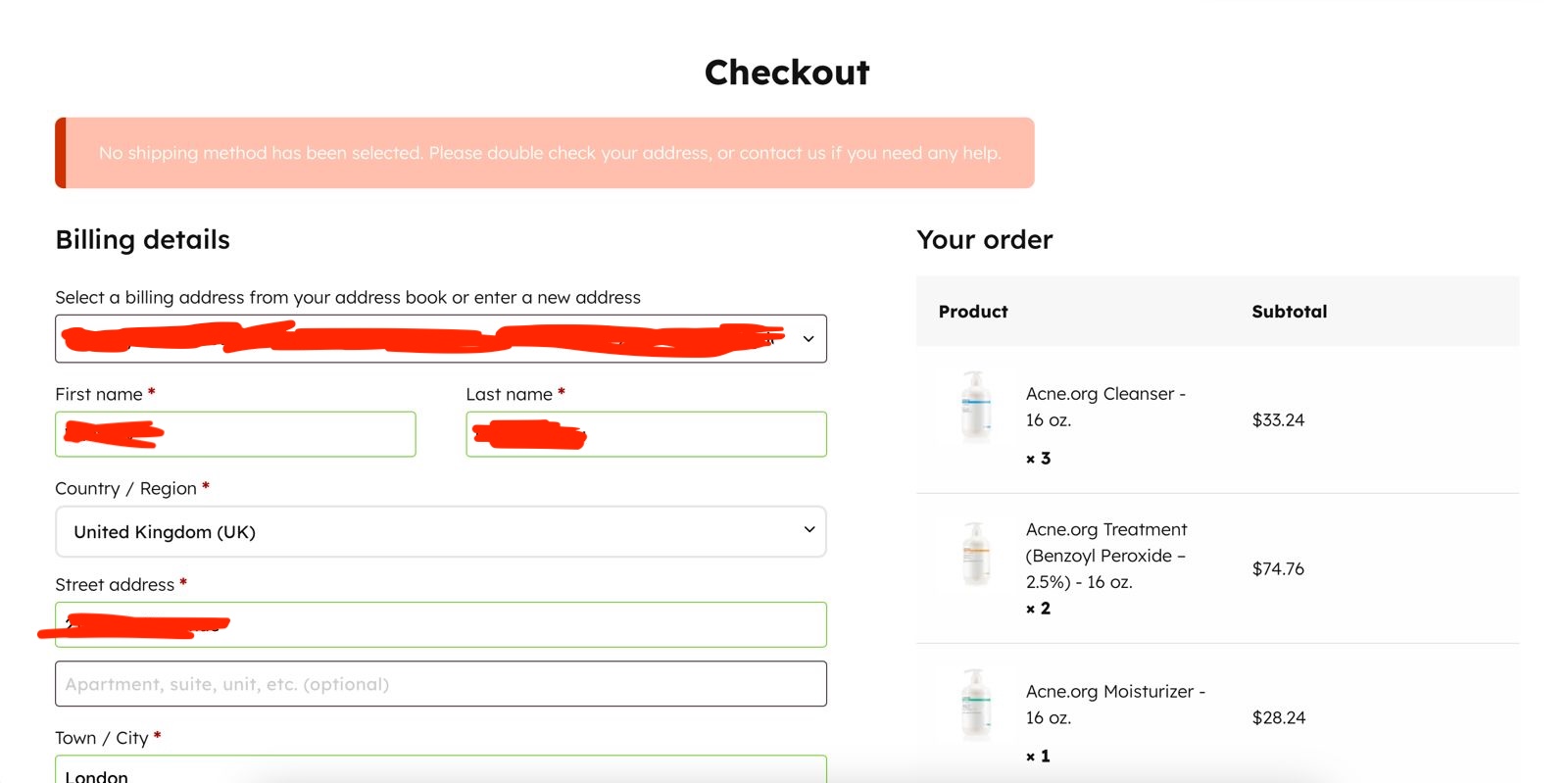Click the Apartment, suite, unit optional field

coord(441,684)
